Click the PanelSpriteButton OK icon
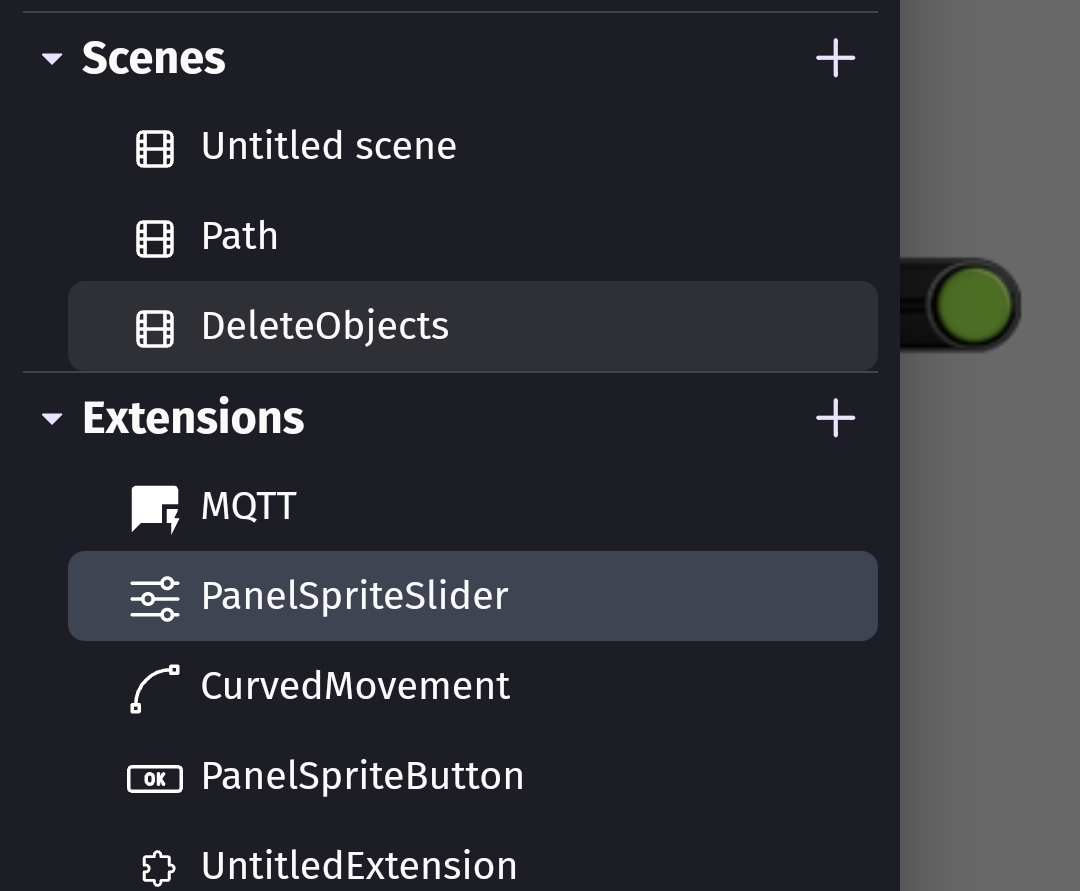The height and width of the screenshot is (891, 1080). click(x=155, y=779)
